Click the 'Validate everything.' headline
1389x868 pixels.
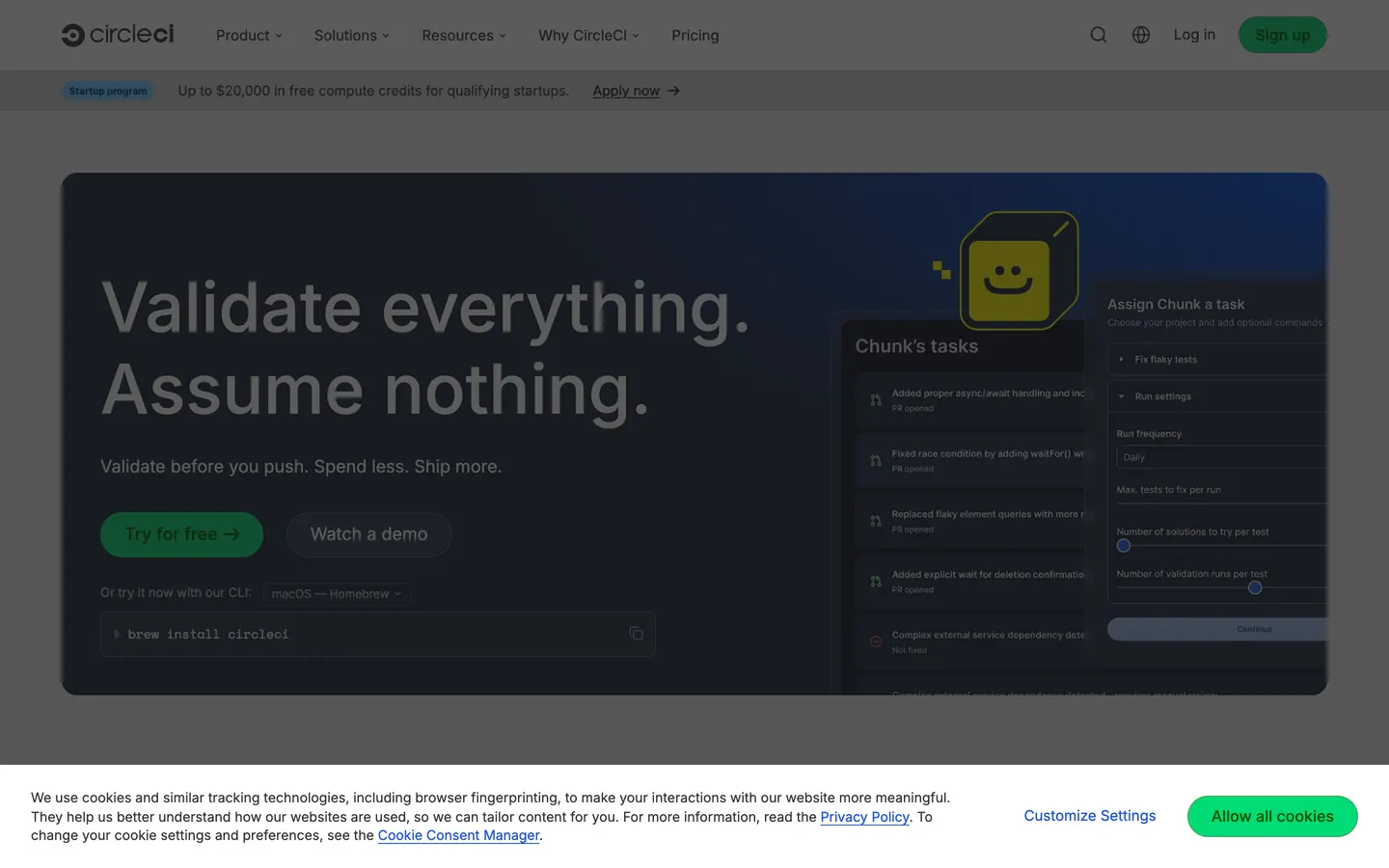[x=425, y=309]
